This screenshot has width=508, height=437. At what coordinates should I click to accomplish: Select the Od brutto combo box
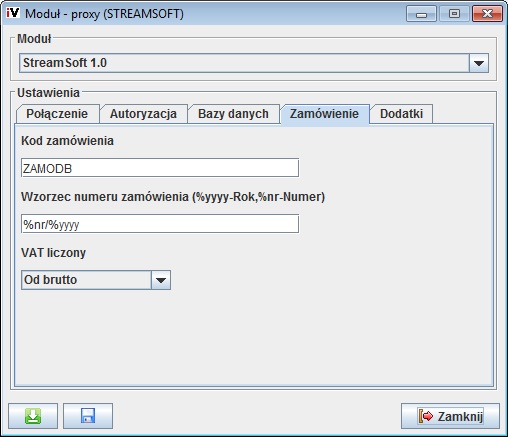tap(96, 280)
